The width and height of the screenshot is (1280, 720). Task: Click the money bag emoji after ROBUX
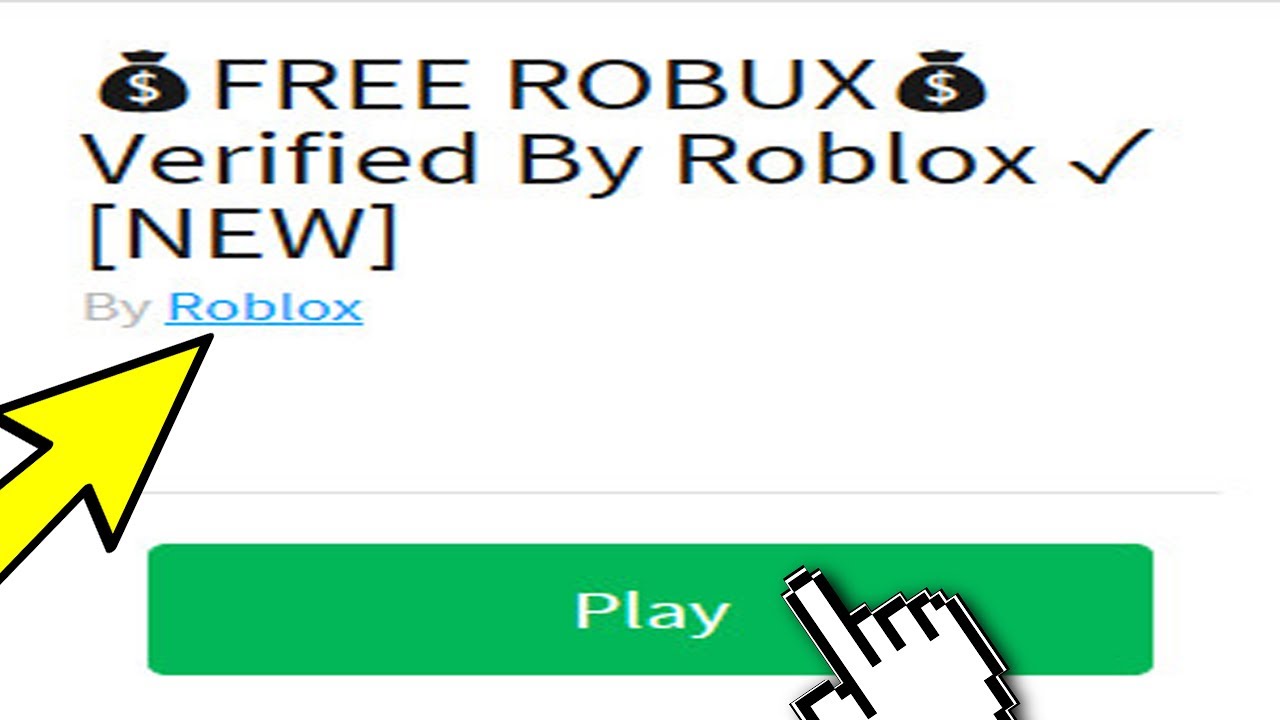click(940, 84)
